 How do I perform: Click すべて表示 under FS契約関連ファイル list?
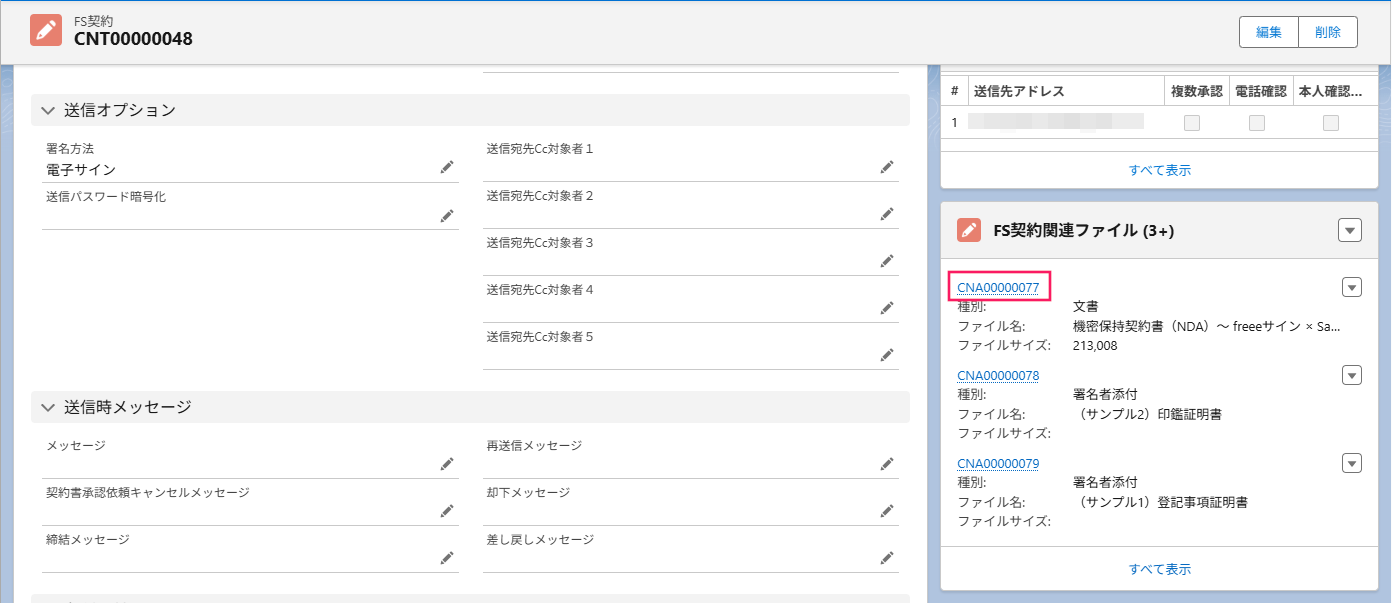1160,569
